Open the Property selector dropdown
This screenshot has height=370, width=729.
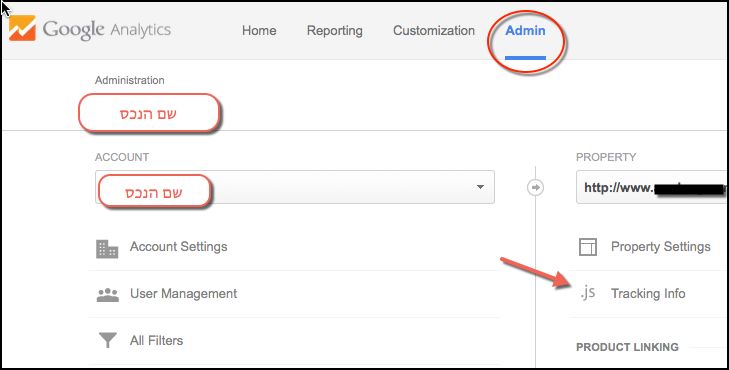(652, 187)
